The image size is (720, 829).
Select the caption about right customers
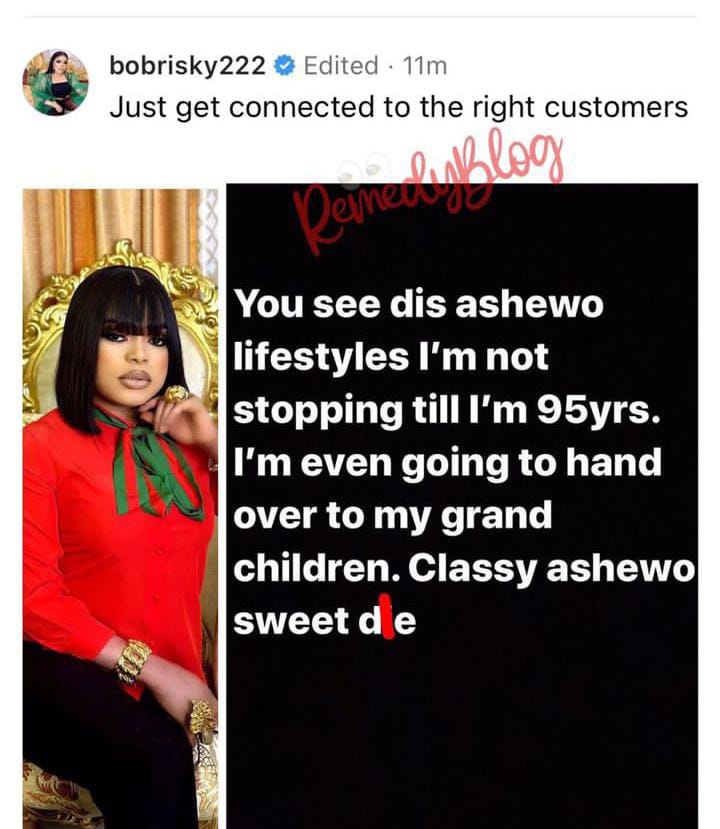point(399,107)
